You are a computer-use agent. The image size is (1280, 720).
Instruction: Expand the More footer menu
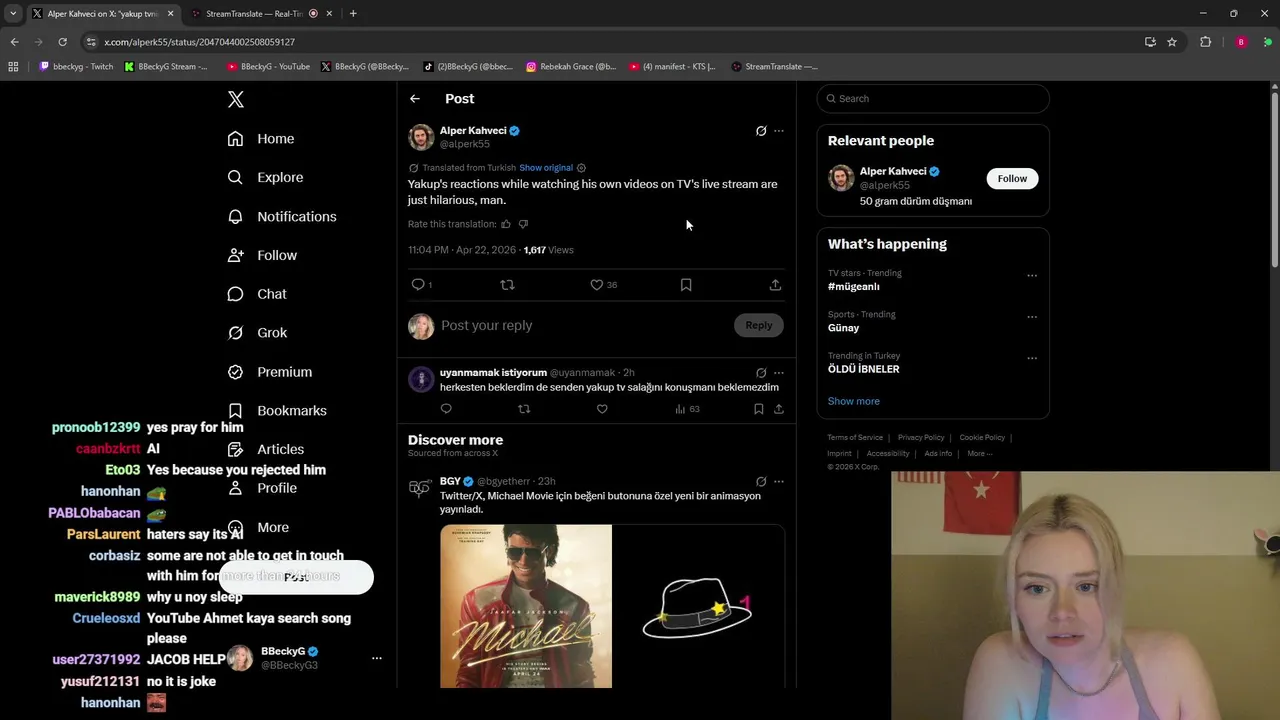tap(980, 453)
